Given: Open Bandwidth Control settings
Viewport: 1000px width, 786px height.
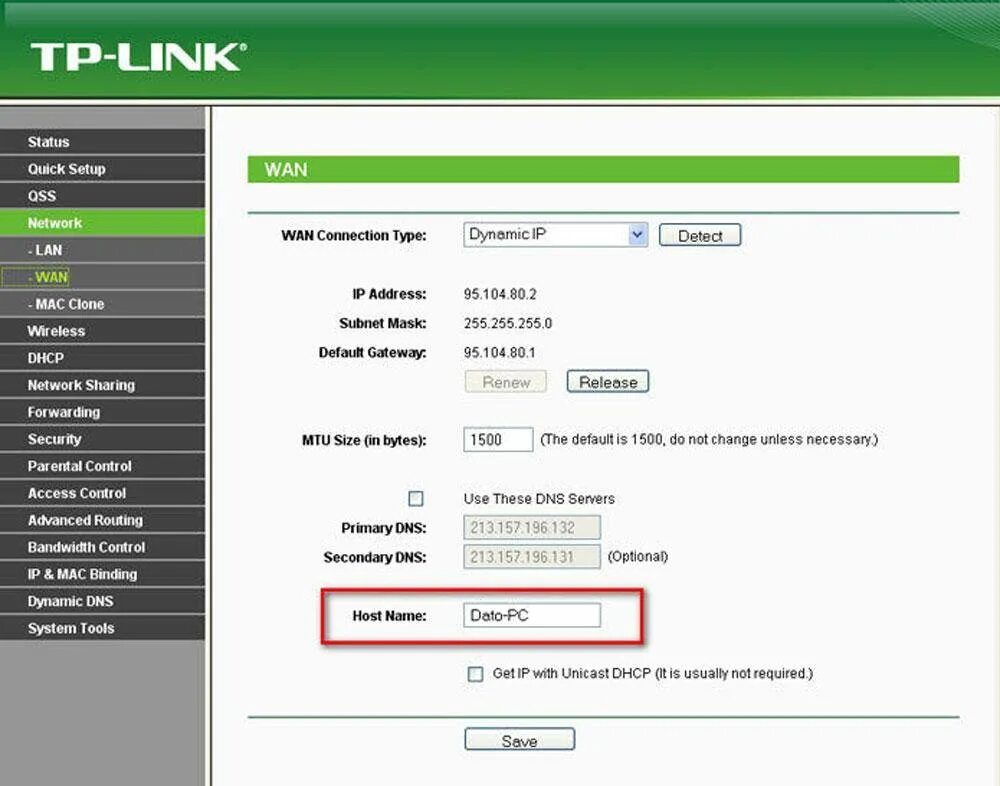Looking at the screenshot, I should pyautogui.click(x=86, y=546).
